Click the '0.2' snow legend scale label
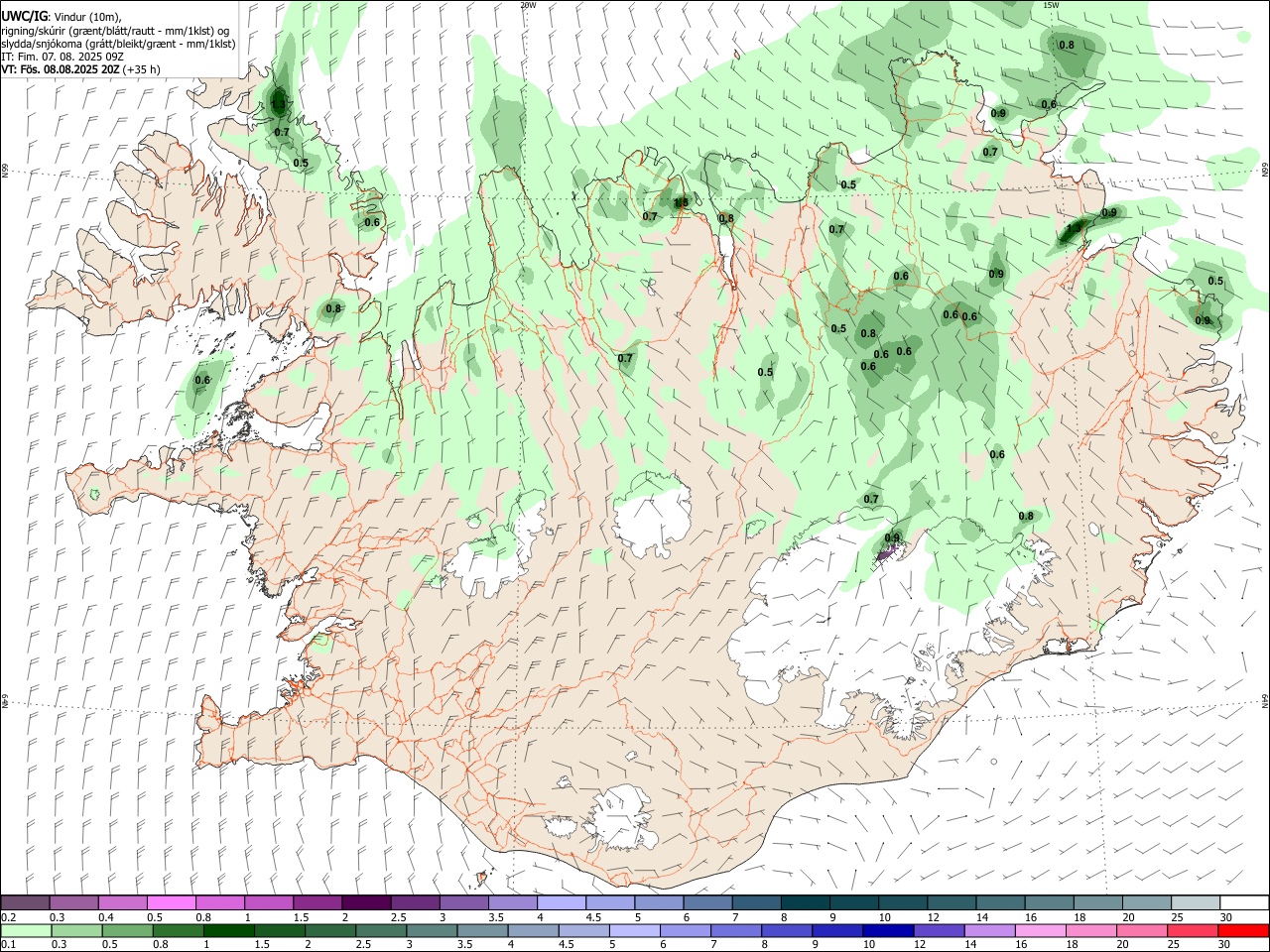 (9, 917)
